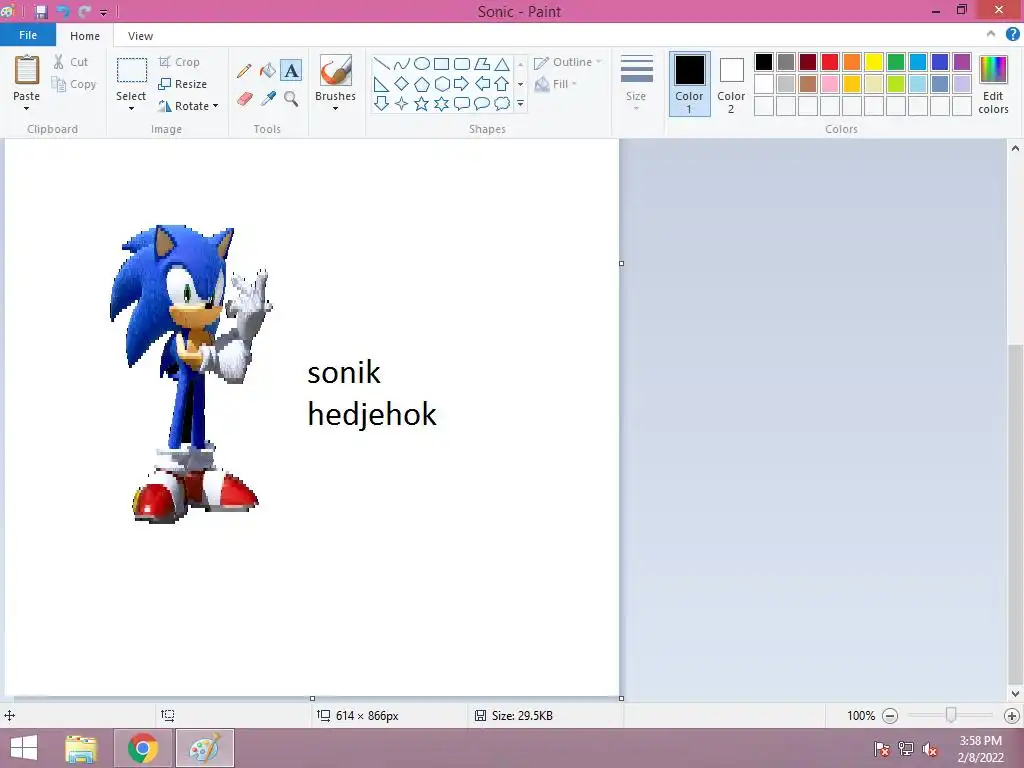Activate Color 2 selector
This screenshot has height=768, width=1024.
[731, 84]
